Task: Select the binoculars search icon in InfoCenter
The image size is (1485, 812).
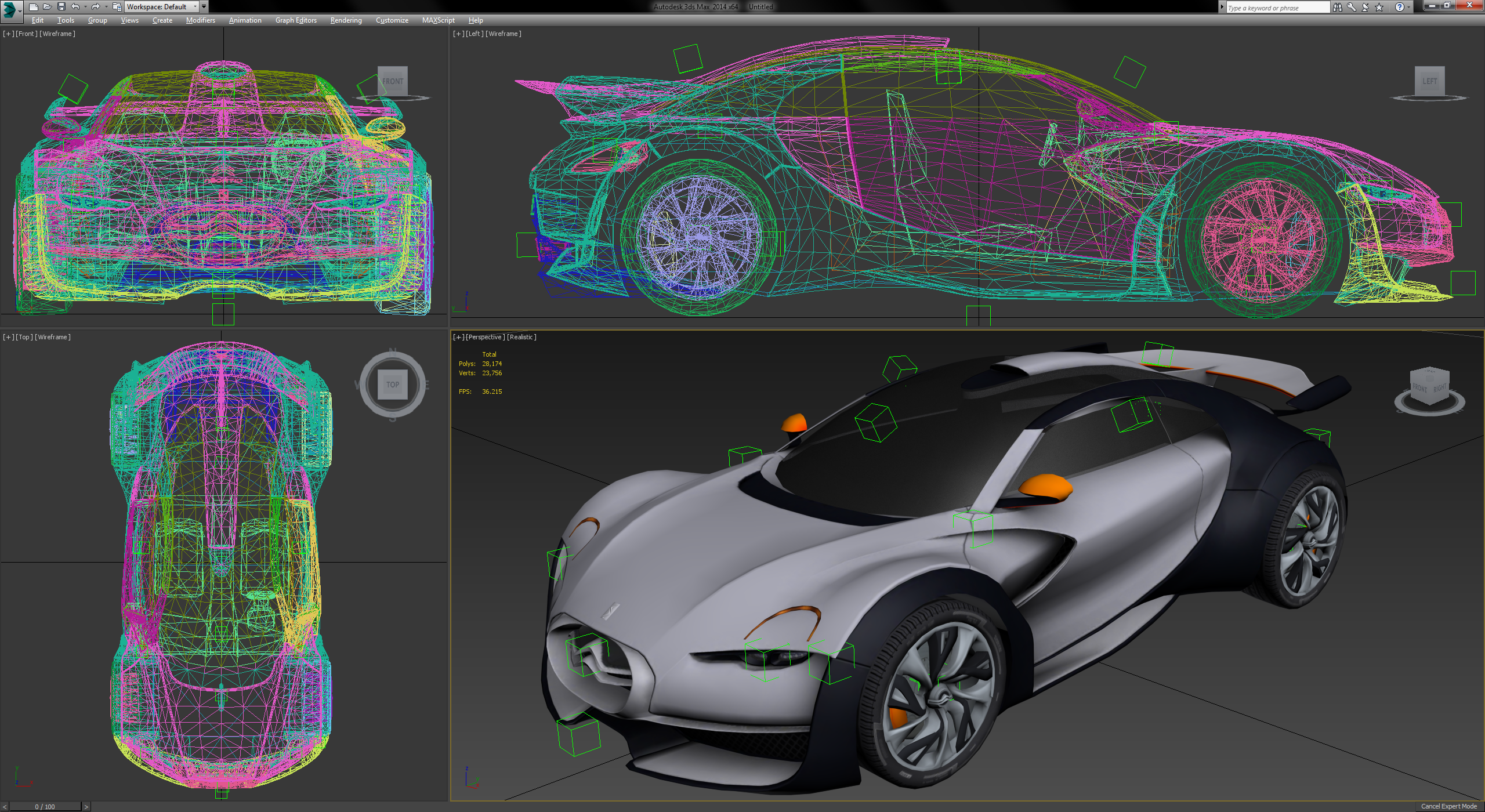Action: (1338, 7)
